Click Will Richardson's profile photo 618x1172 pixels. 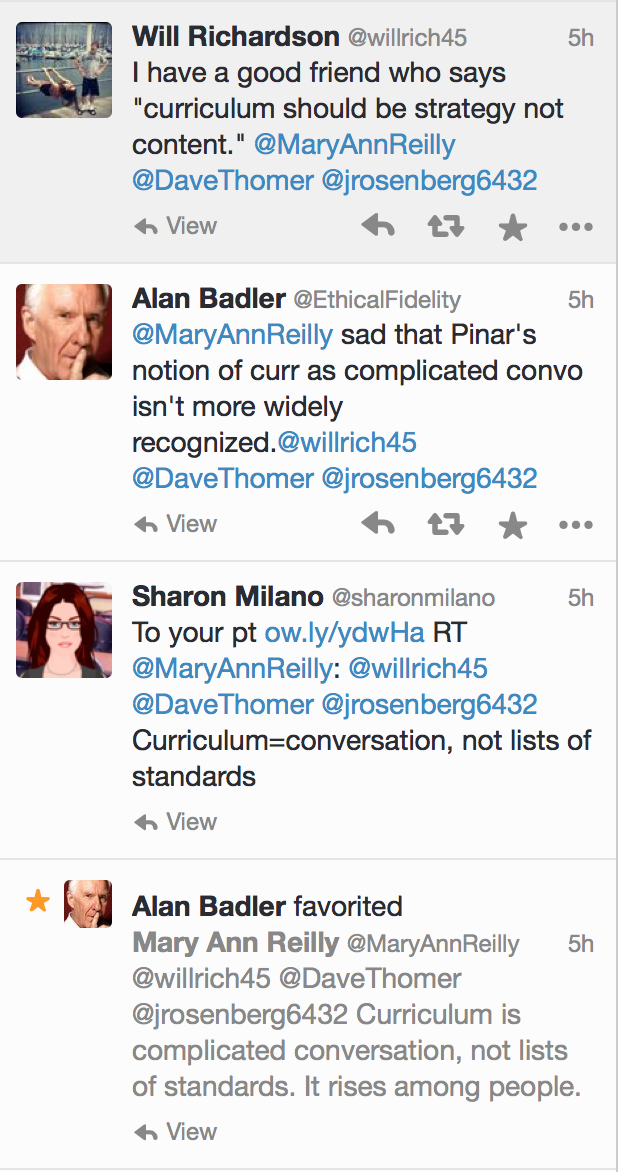[64, 70]
